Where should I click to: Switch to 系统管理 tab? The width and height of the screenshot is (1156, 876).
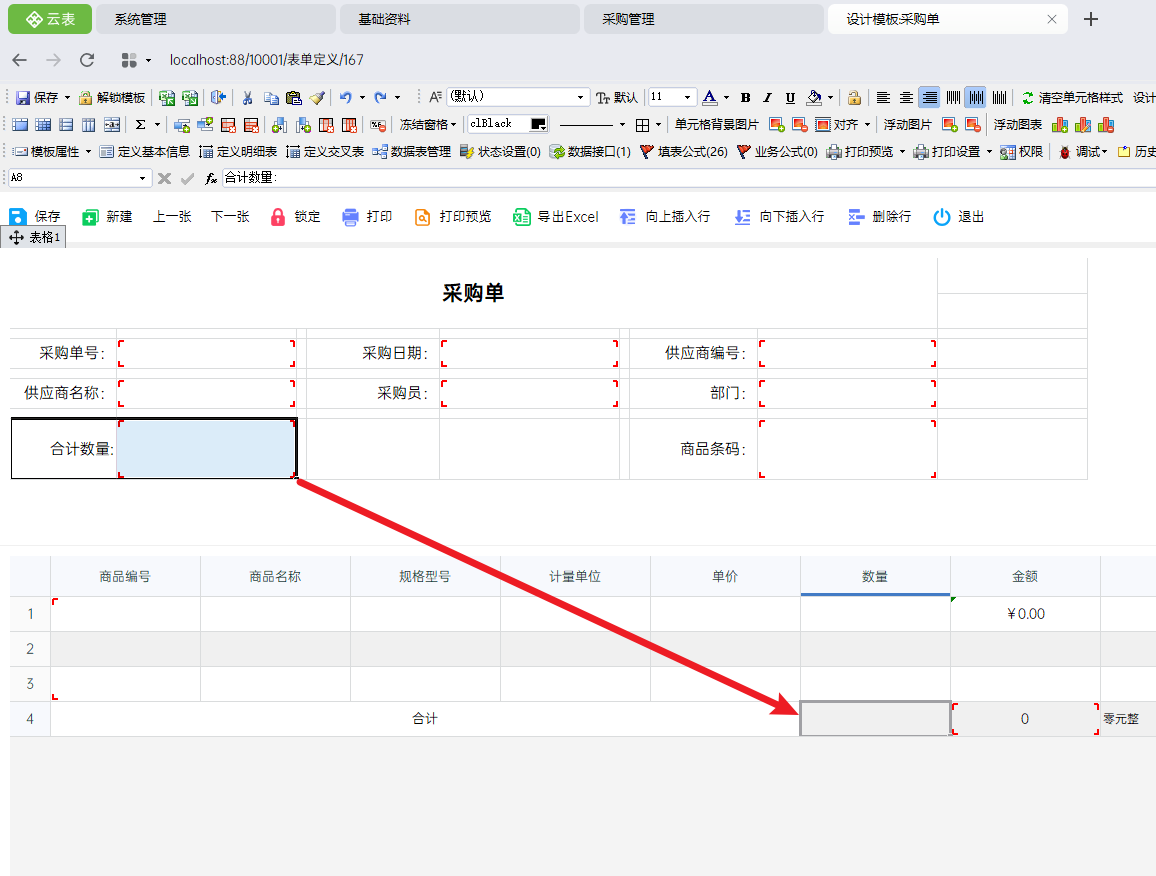click(215, 19)
